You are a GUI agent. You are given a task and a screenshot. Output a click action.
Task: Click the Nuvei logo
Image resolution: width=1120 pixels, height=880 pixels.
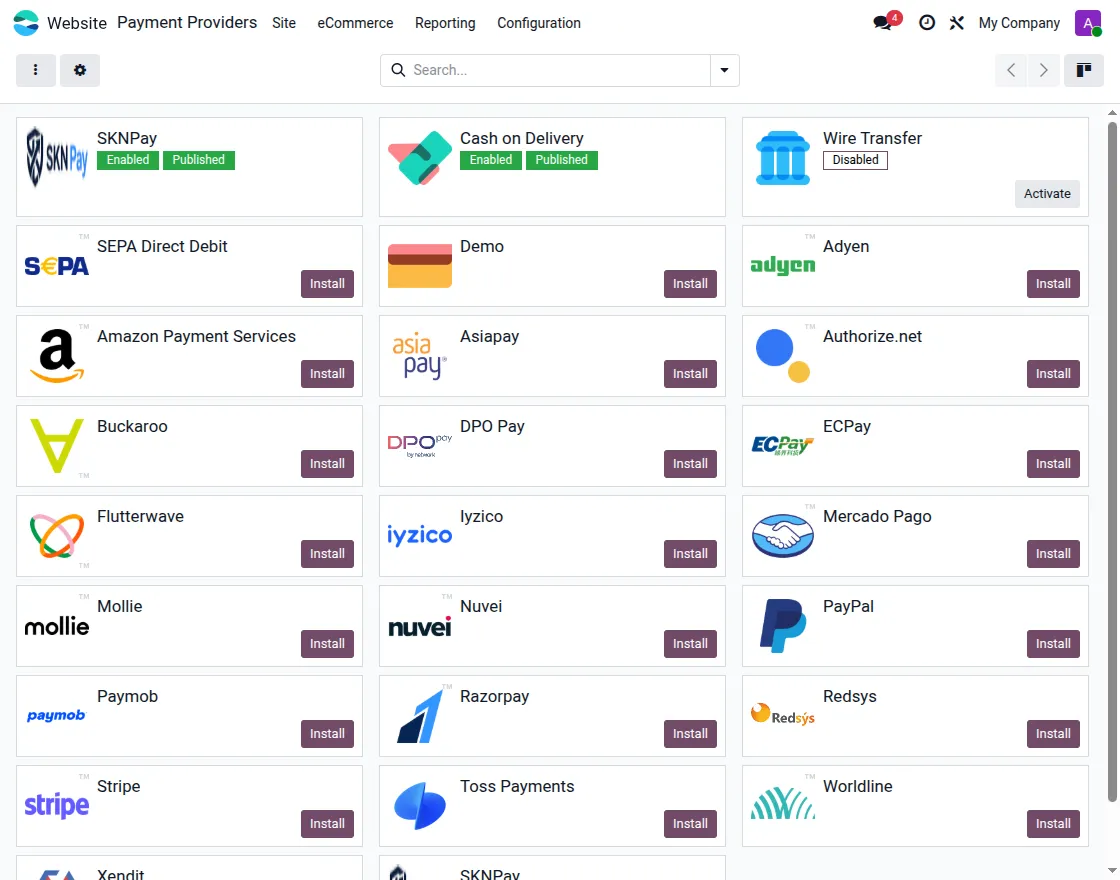coord(420,626)
